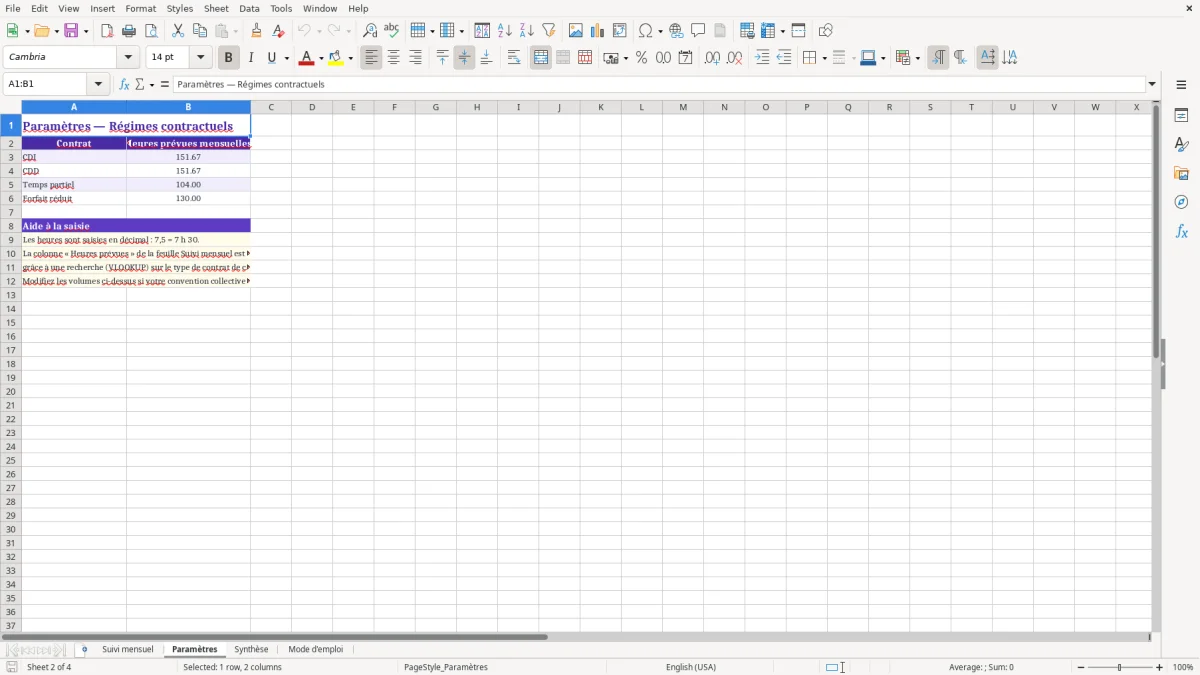Viewport: 1200px width, 675px height.
Task: Toggle Italic formatting
Action: click(251, 58)
